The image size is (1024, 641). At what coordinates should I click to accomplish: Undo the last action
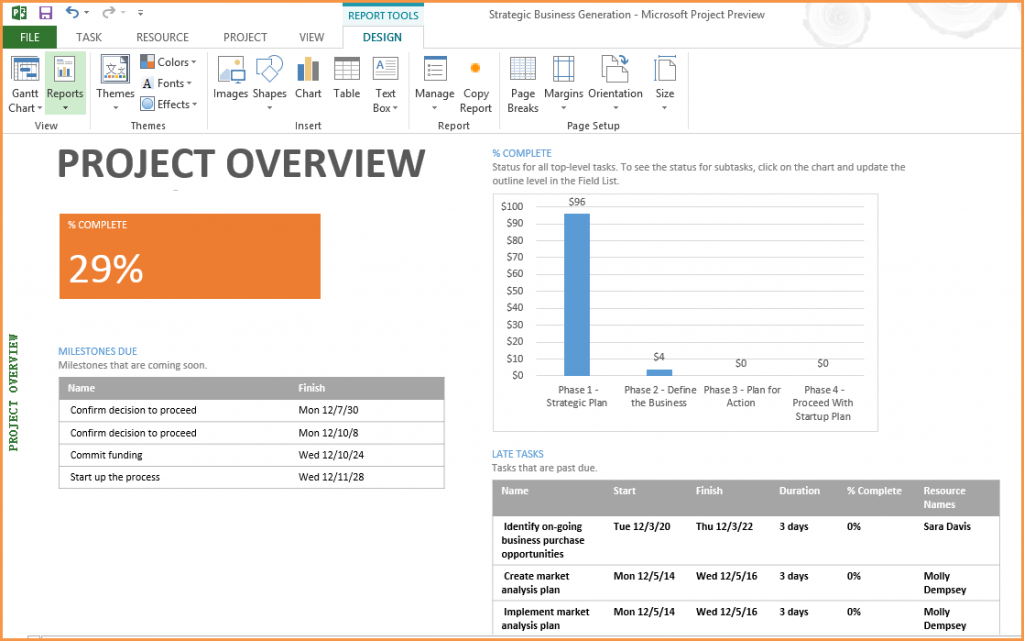coord(72,12)
